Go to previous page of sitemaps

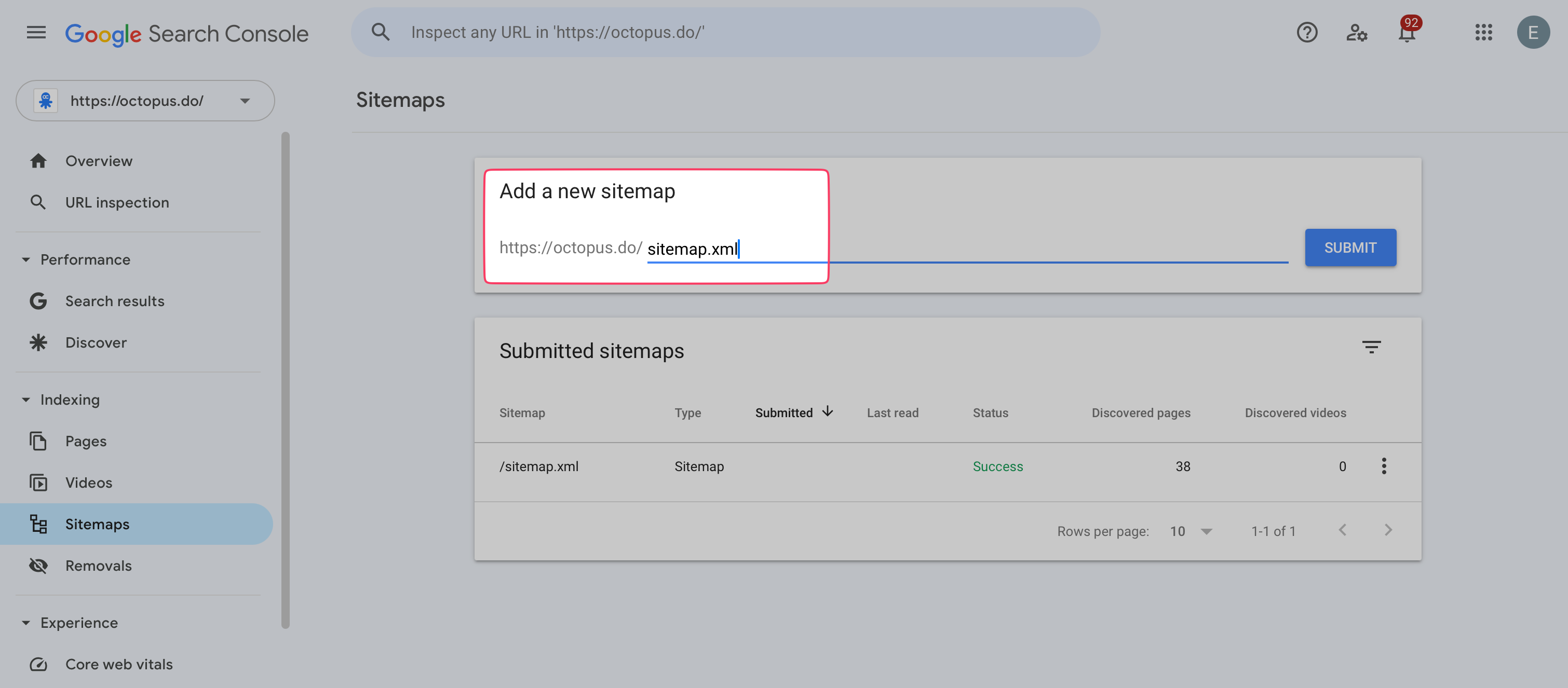[x=1342, y=530]
